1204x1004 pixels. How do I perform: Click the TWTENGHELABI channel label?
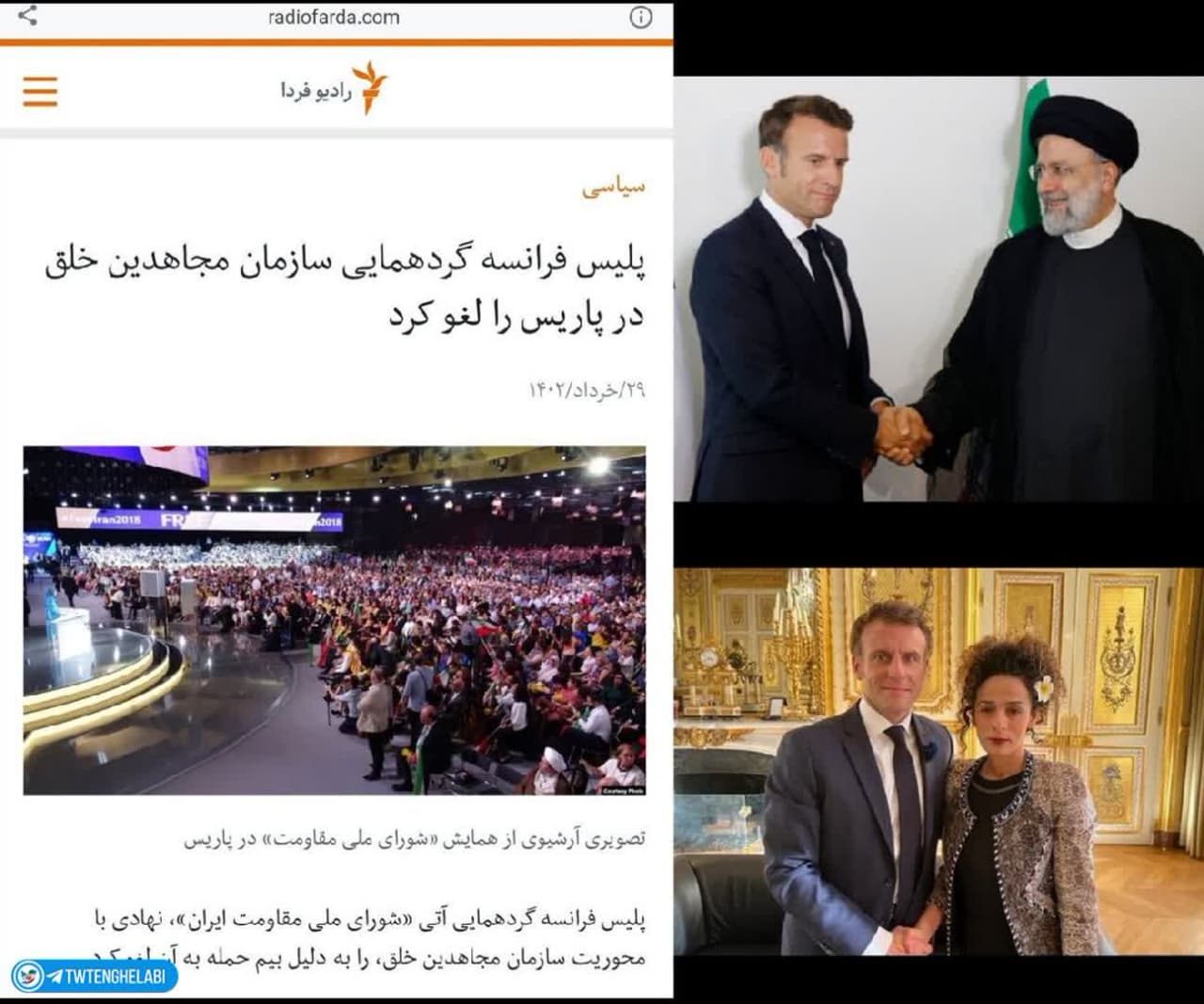tap(116, 977)
